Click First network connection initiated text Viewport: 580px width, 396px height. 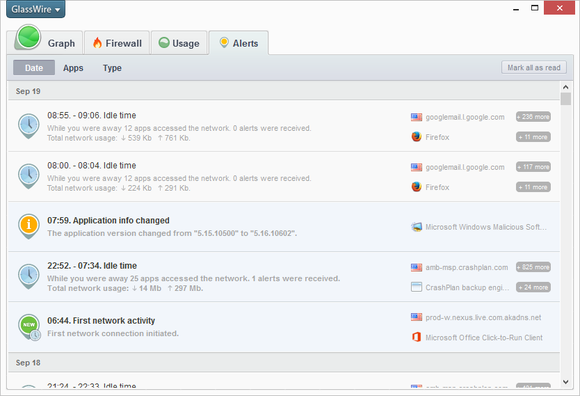pyautogui.click(x=113, y=334)
